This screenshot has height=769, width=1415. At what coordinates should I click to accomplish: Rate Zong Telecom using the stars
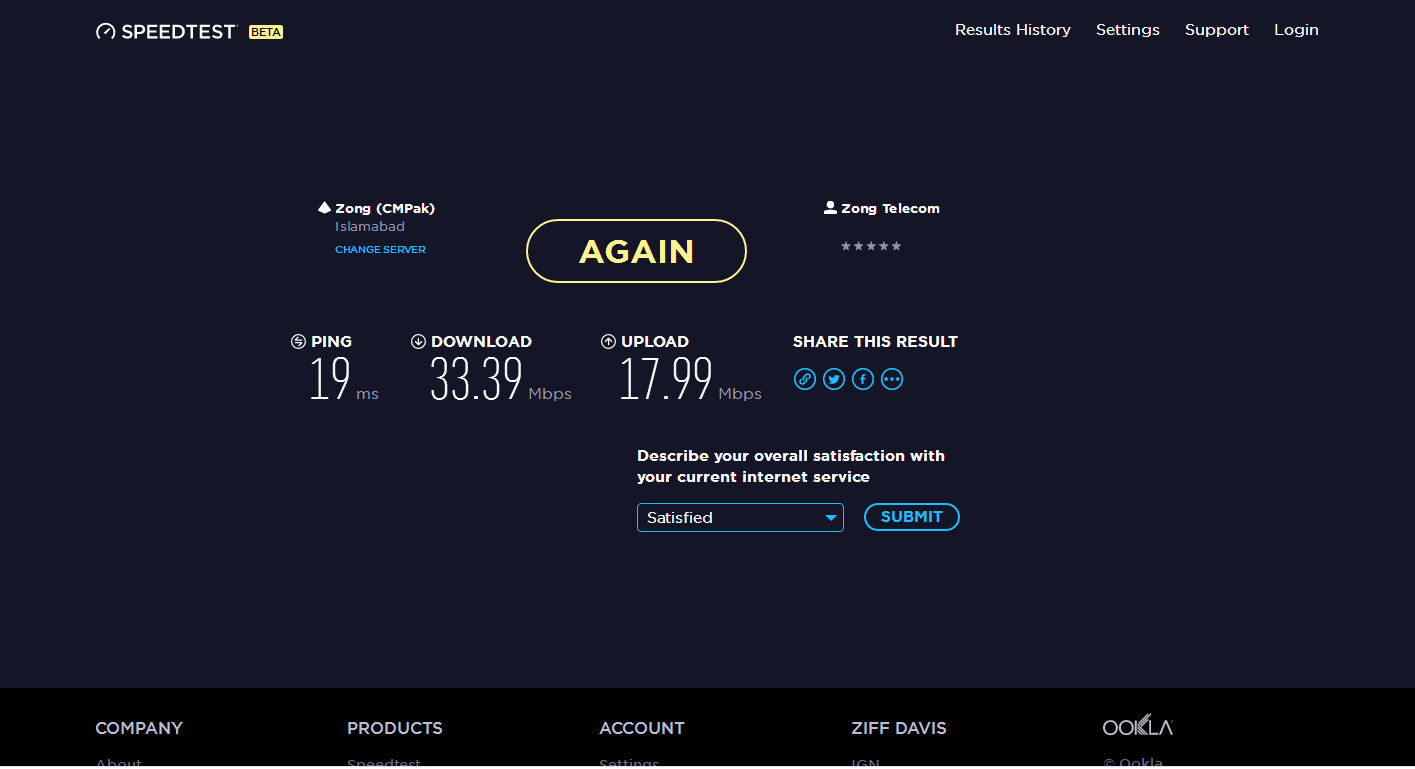[x=871, y=246]
